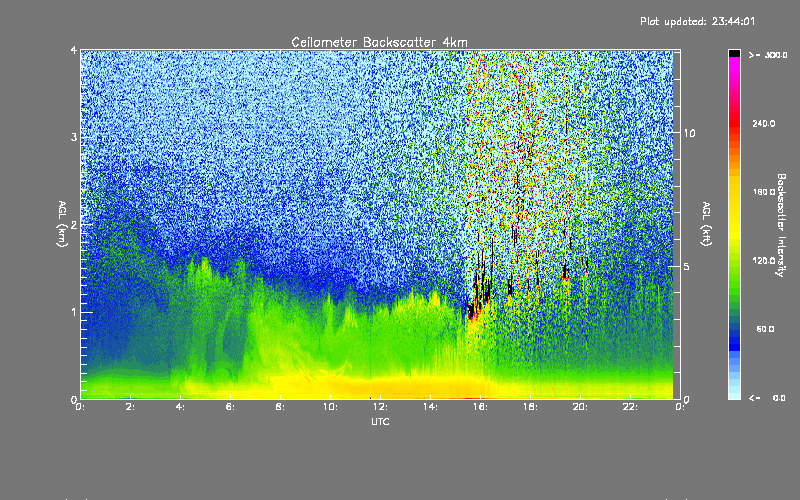Click the black top segment of the colorbar
This screenshot has height=500, width=800.
coord(734,53)
